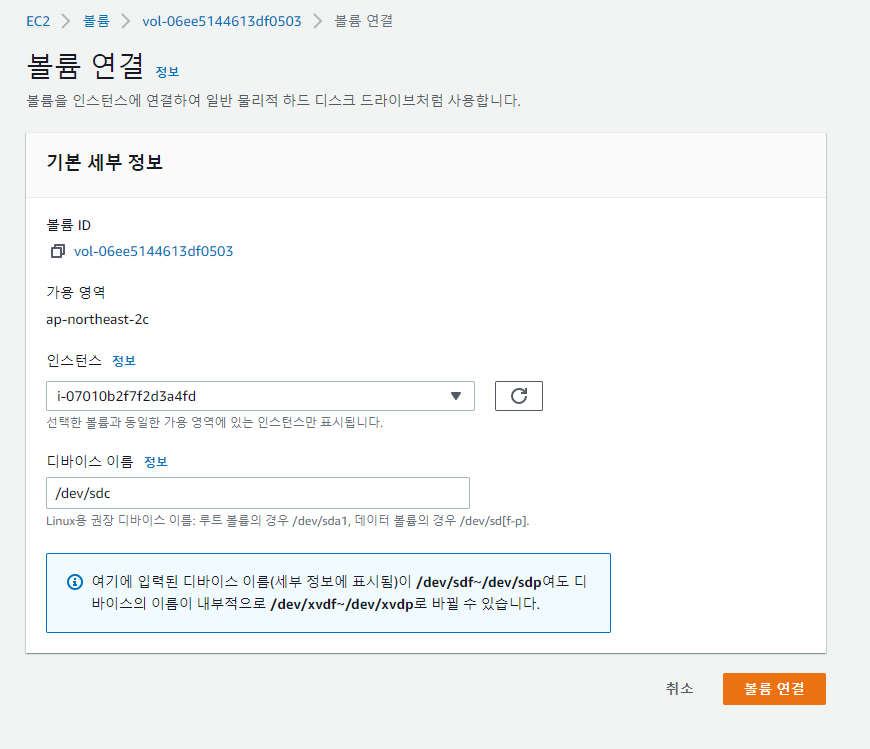Open the instance dropdown arrow

click(456, 396)
